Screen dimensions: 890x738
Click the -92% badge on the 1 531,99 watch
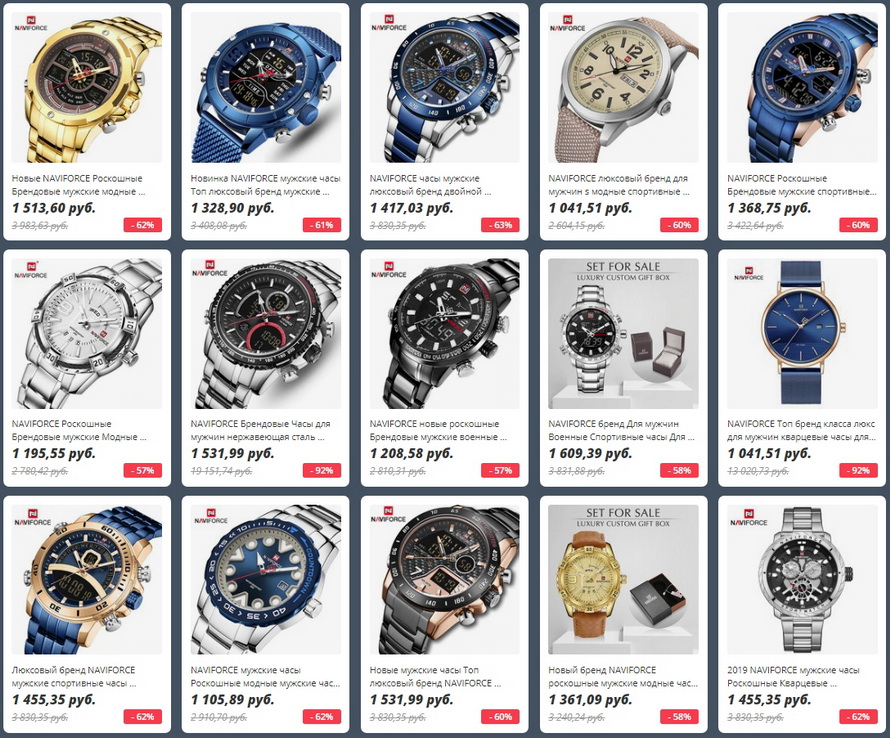tap(321, 471)
